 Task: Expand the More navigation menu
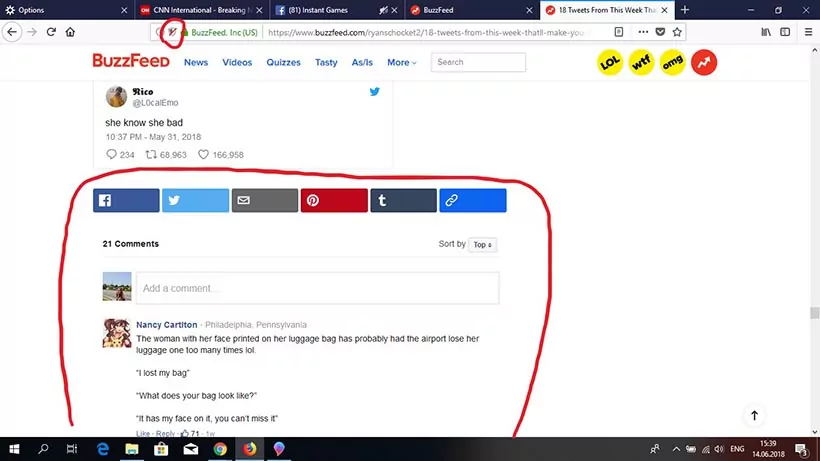click(x=402, y=62)
